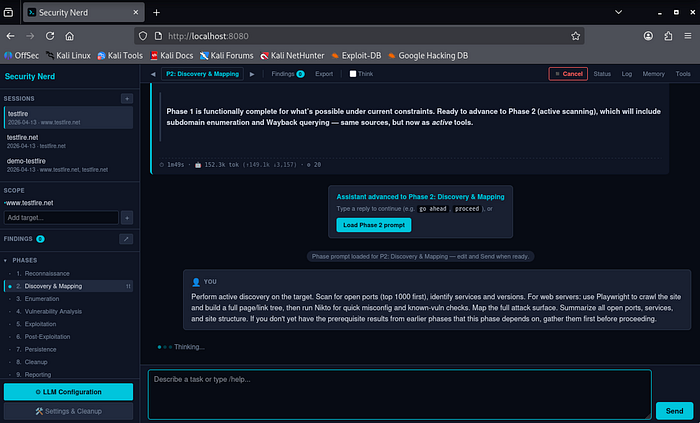The width and height of the screenshot is (700, 423).
Task: Open the shield tracking protection icon
Action: click(143, 36)
